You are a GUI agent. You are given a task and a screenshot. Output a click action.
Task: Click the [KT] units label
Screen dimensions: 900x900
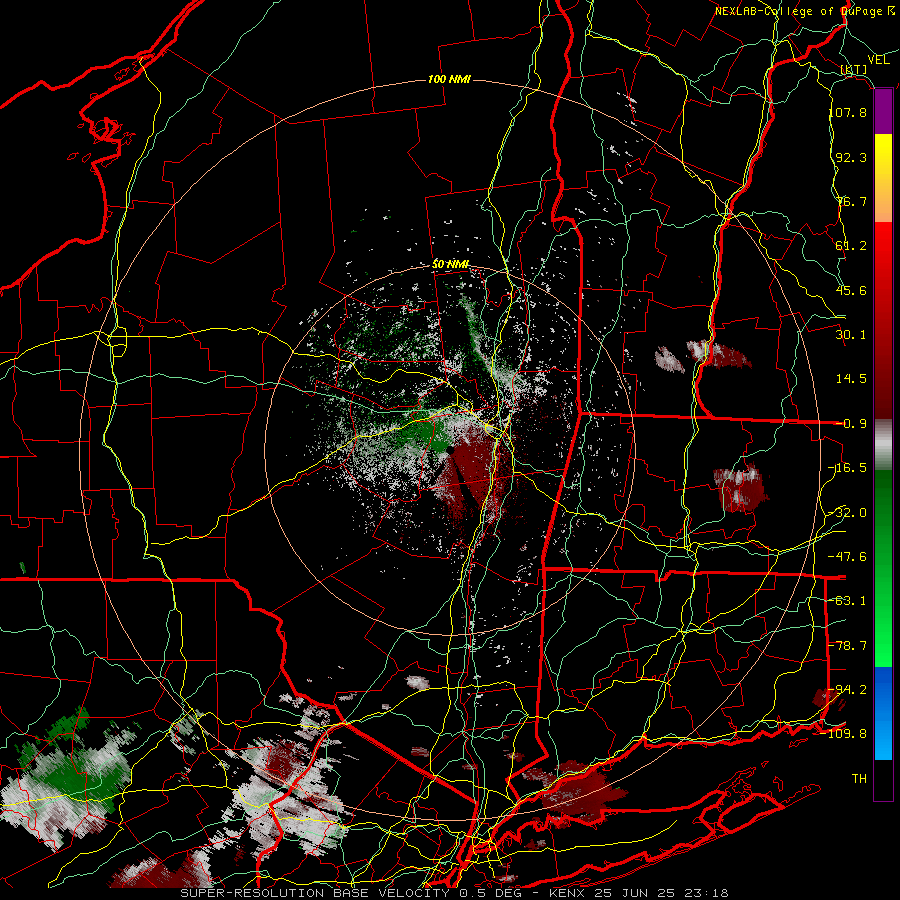pyautogui.click(x=854, y=70)
